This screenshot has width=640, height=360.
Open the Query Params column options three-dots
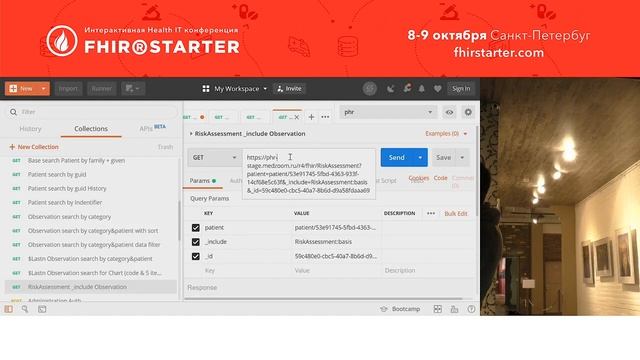pyautogui.click(x=431, y=213)
